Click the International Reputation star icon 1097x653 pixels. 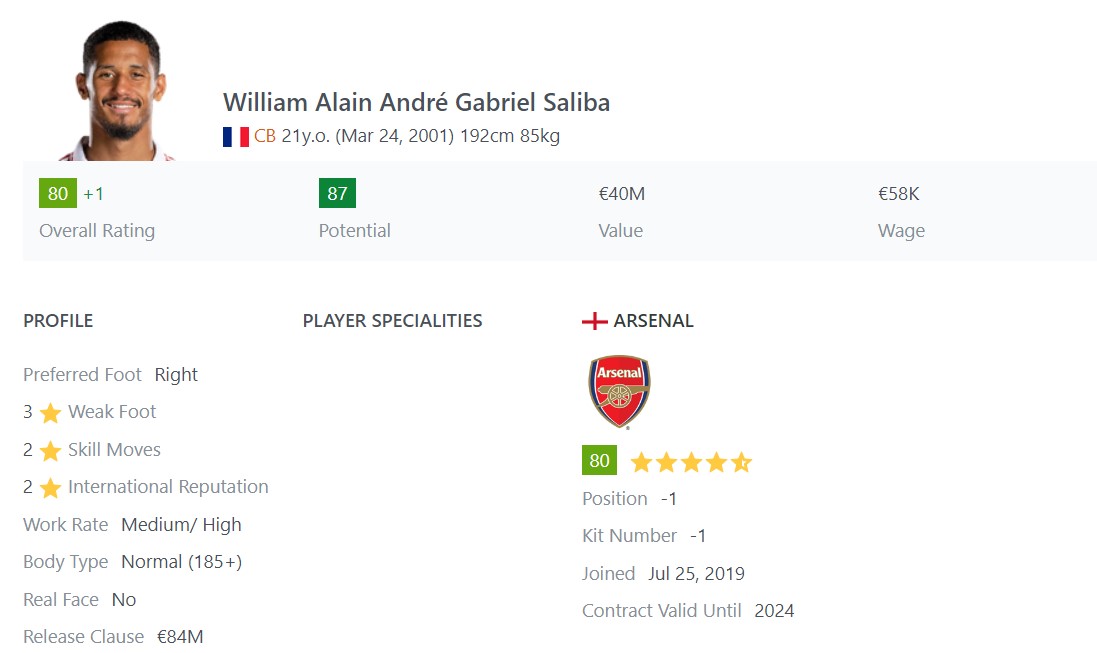point(50,488)
